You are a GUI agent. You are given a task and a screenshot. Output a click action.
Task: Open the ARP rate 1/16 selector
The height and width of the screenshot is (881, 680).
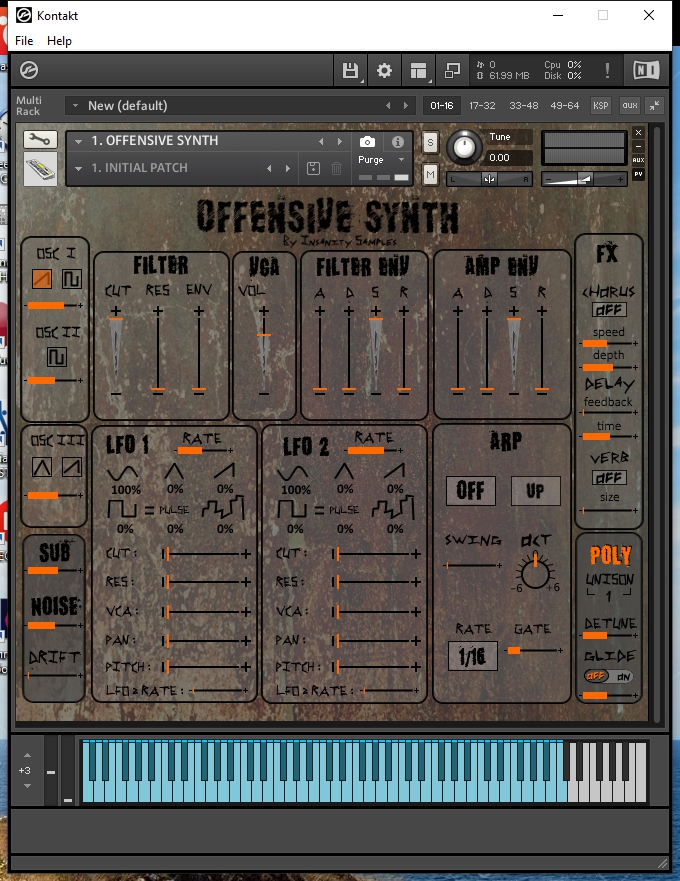point(473,656)
